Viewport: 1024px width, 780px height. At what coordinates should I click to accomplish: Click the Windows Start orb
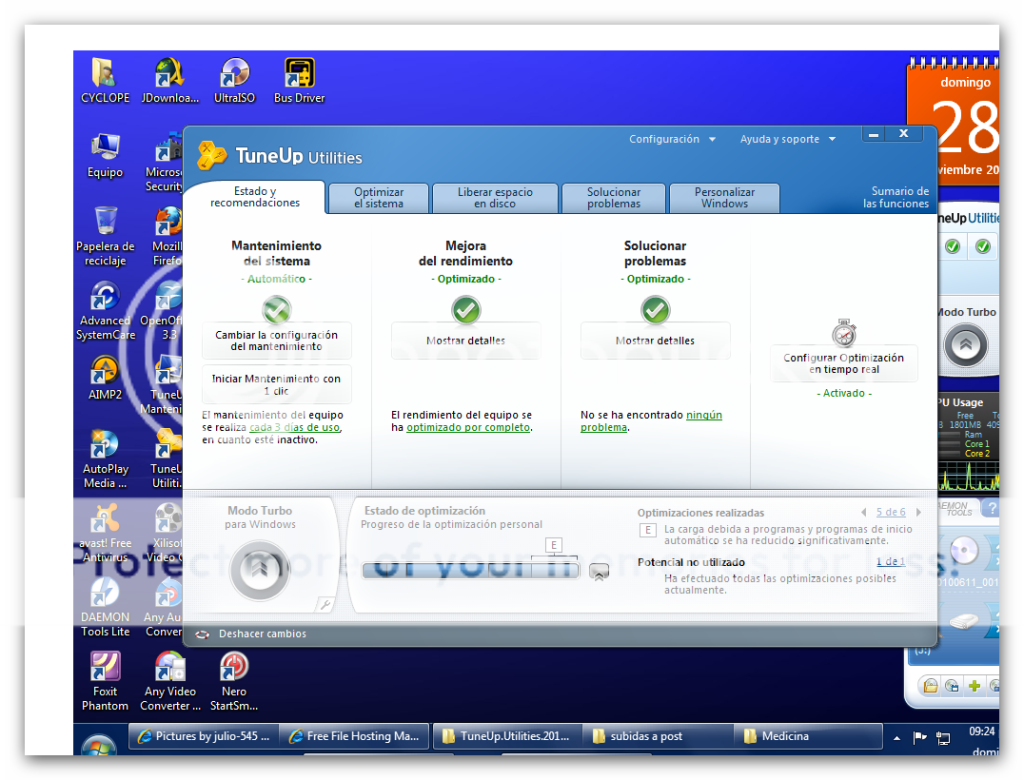(99, 745)
